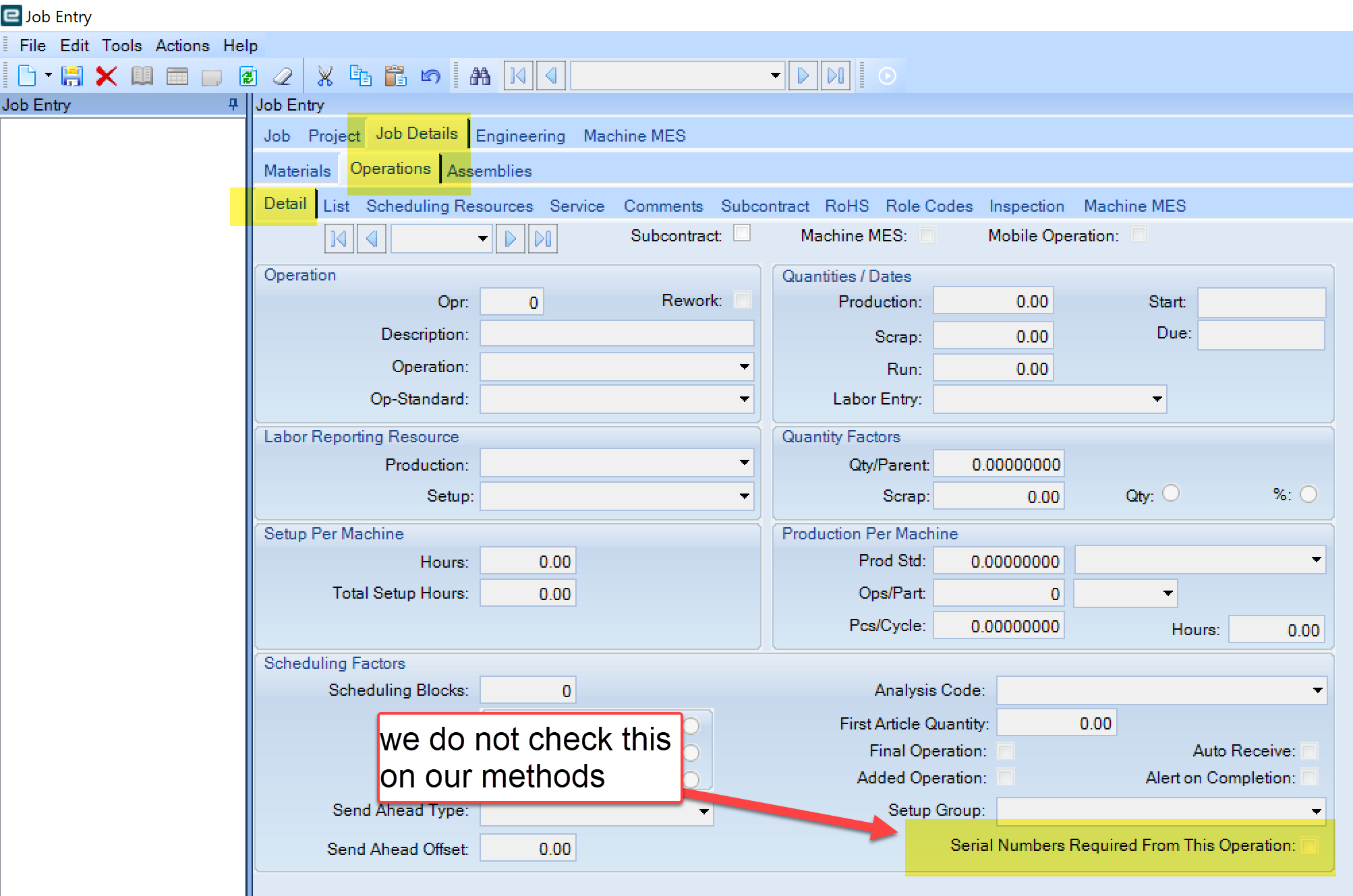Save the current job record
This screenshot has height=896, width=1353.
pyautogui.click(x=71, y=76)
